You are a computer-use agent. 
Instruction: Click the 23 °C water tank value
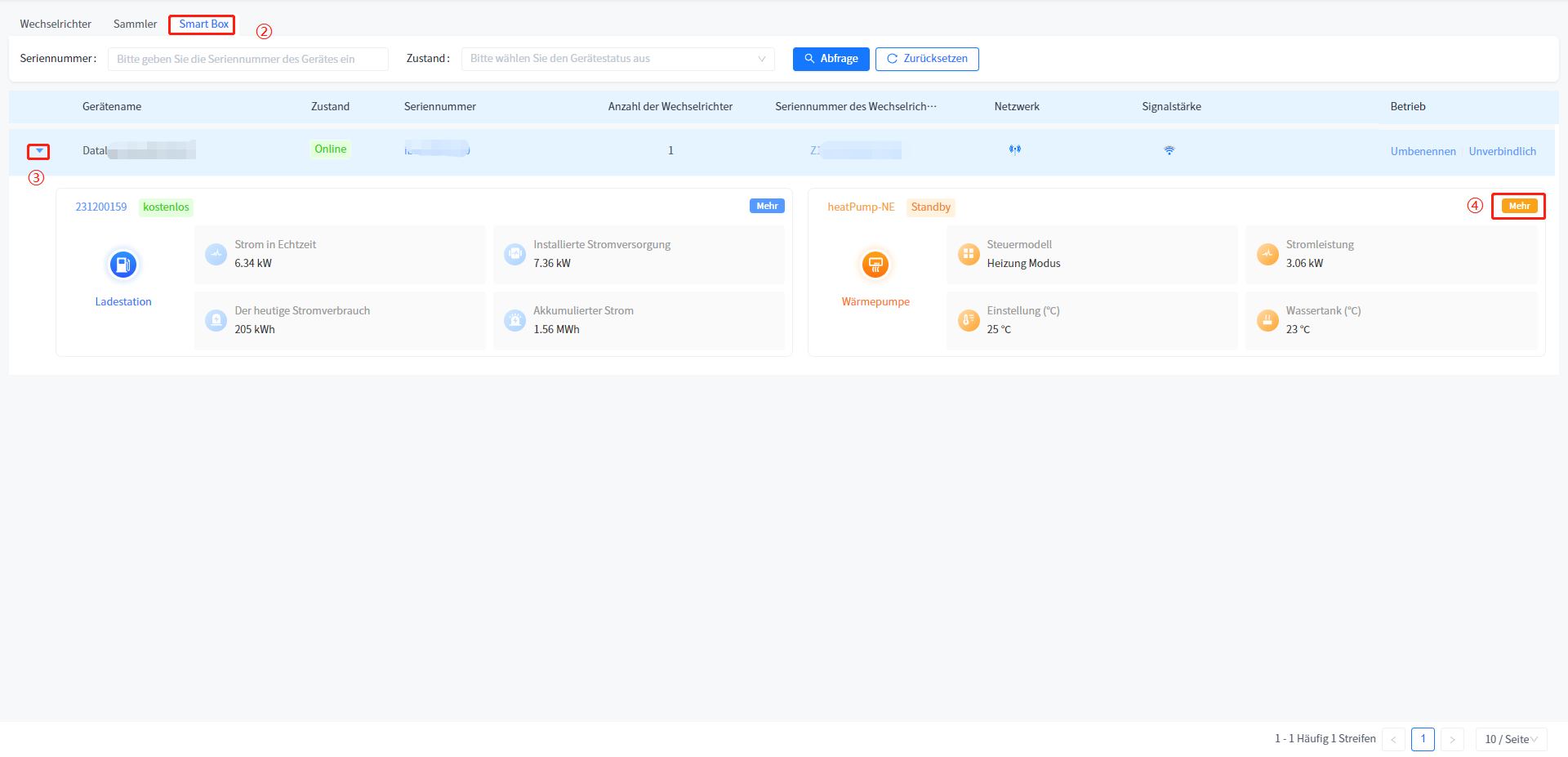1298,329
